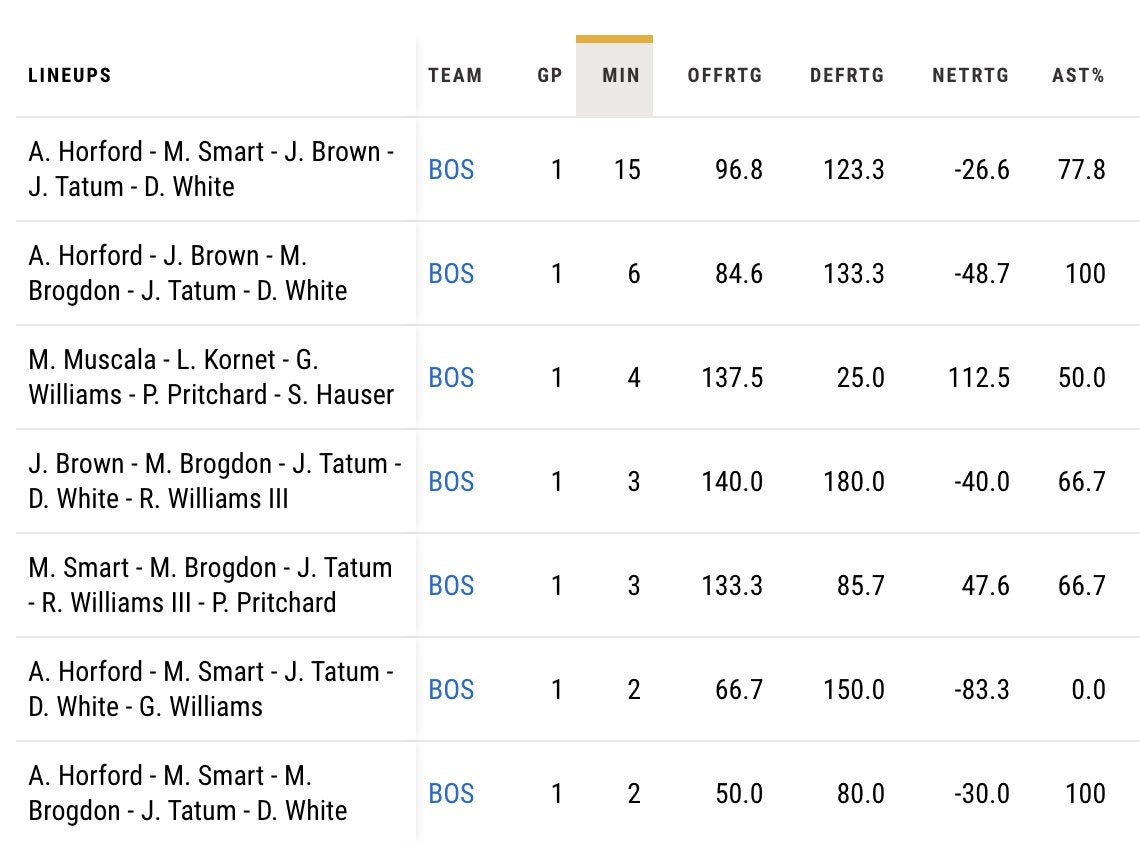Sort lineups by AST% column
The height and width of the screenshot is (844, 1140).
point(1078,75)
